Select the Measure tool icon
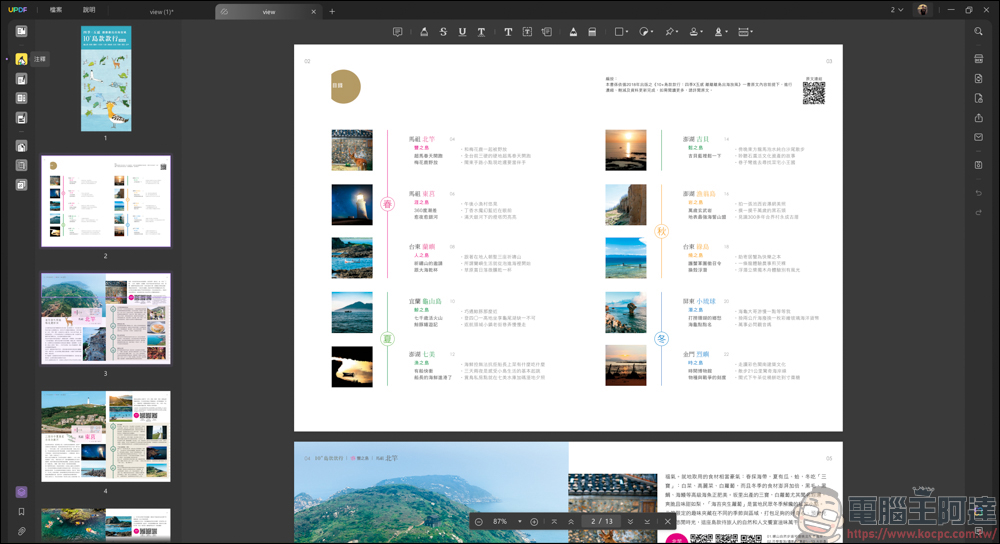 743,32
